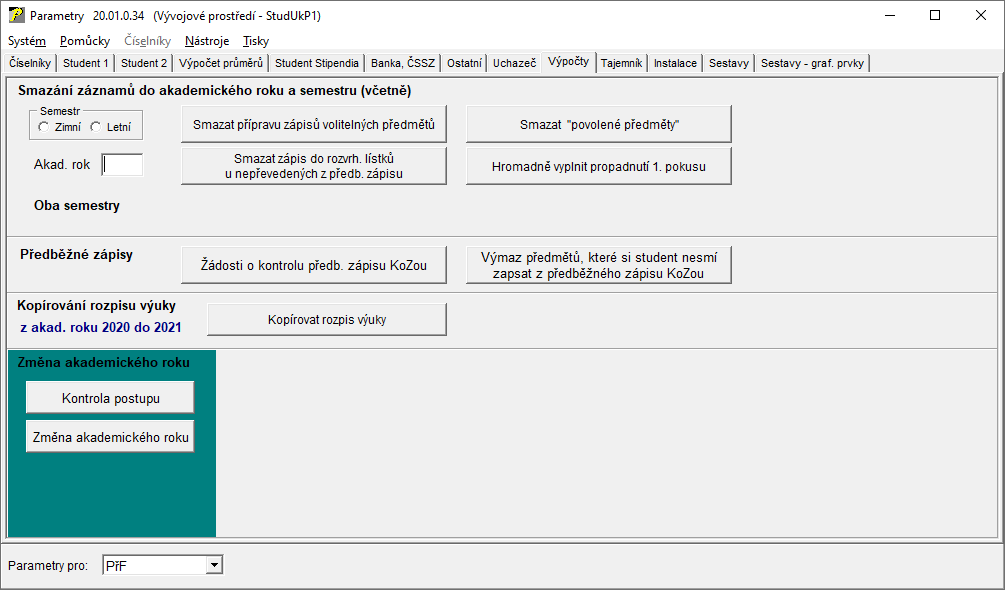Switch to the Student Stipendia tab
This screenshot has width=1005, height=590.
point(316,63)
